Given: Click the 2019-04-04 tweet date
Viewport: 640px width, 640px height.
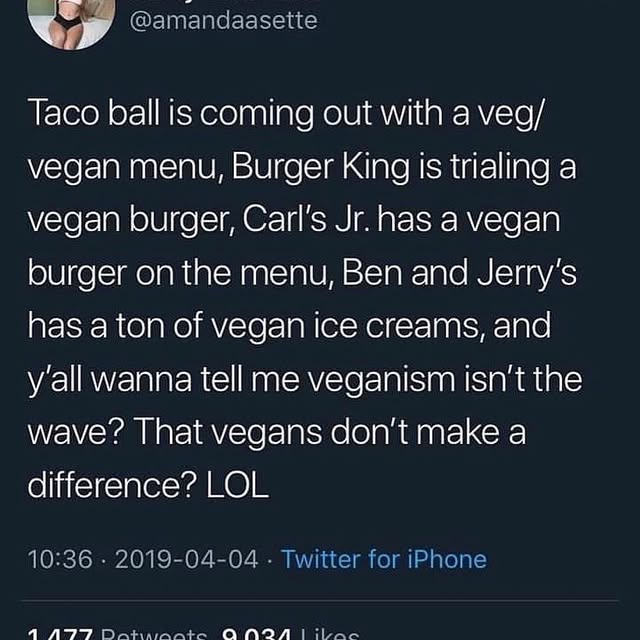Looking at the screenshot, I should 187,559.
